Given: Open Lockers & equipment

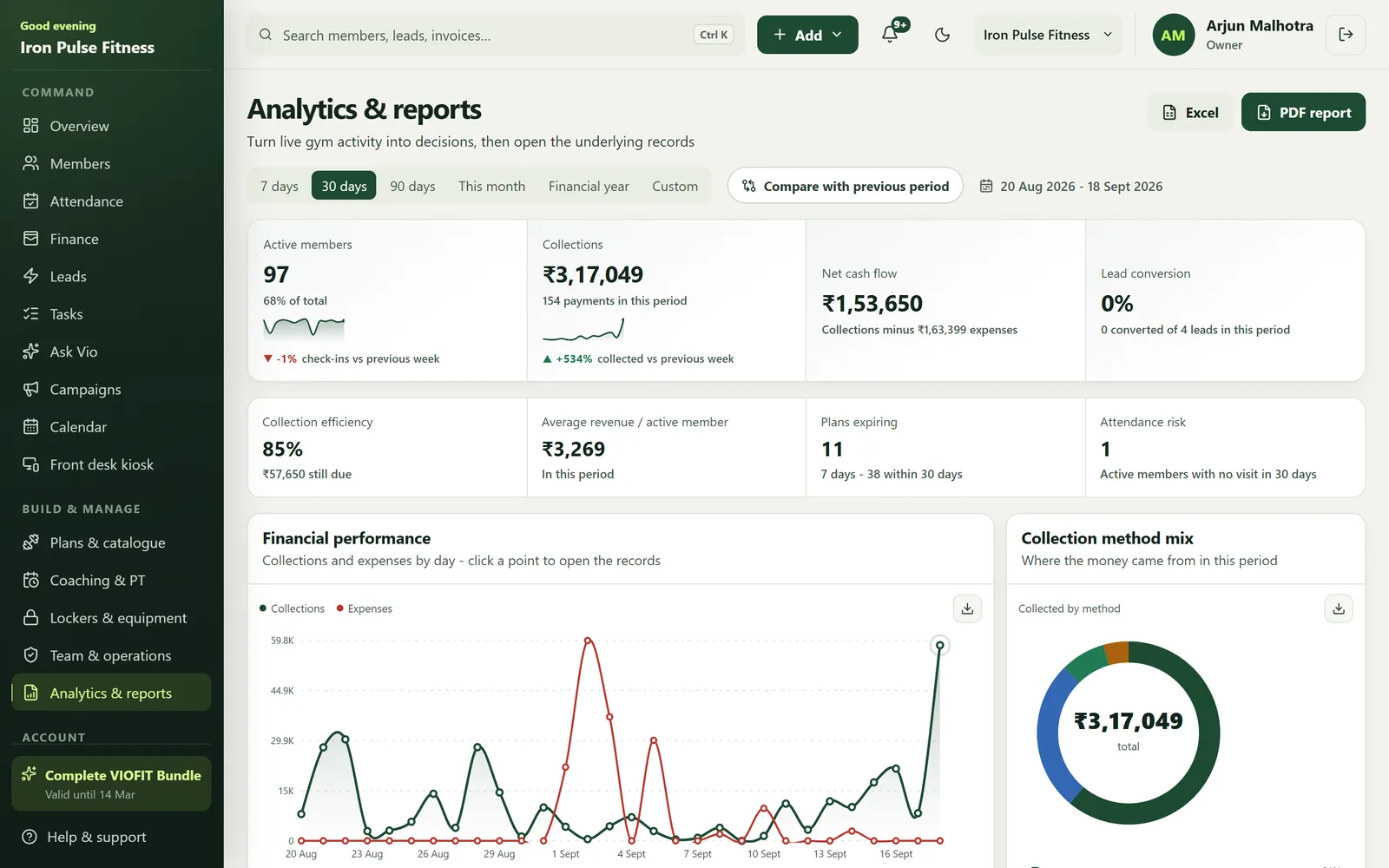Looking at the screenshot, I should tap(111, 618).
